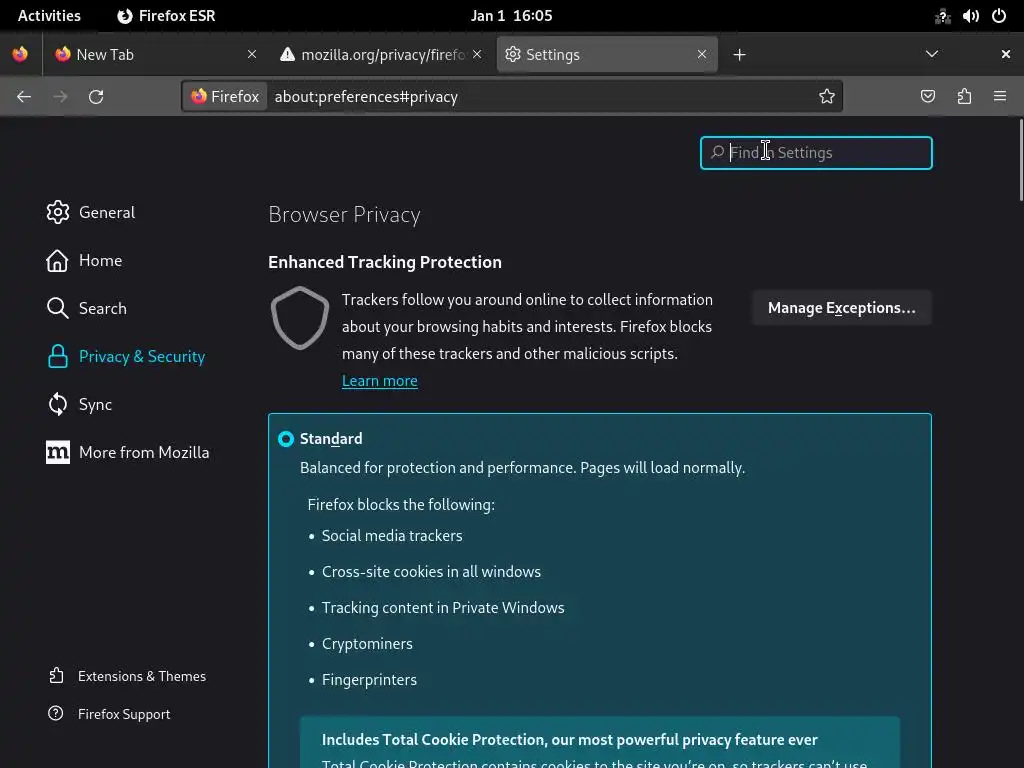Open a new tab with plus icon
Viewport: 1024px width, 768px height.
point(740,55)
